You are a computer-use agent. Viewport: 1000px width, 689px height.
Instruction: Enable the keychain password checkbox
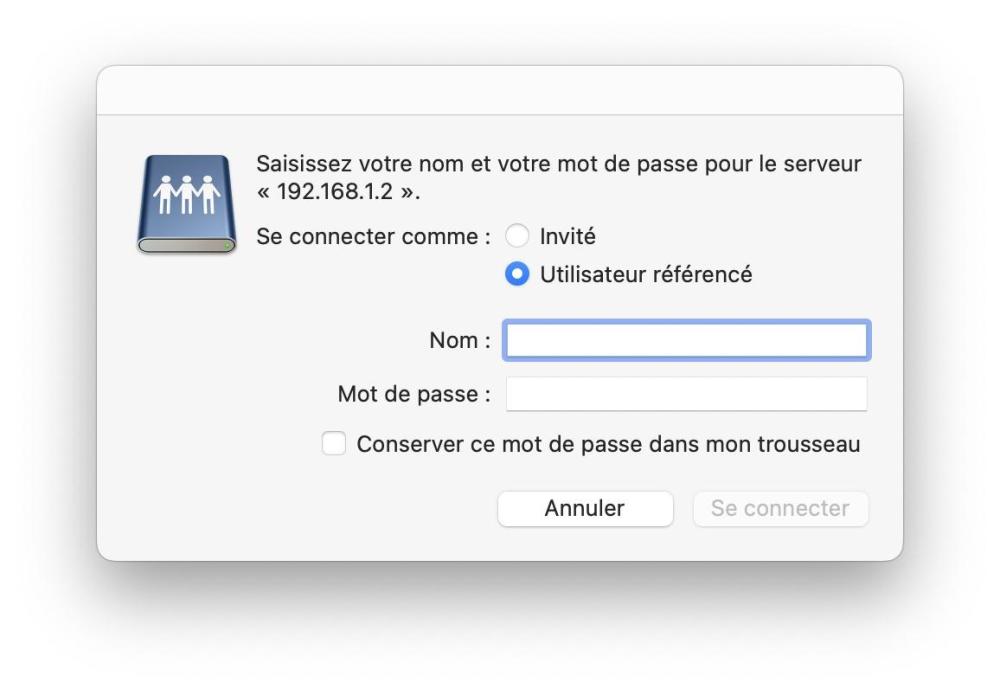pos(334,444)
